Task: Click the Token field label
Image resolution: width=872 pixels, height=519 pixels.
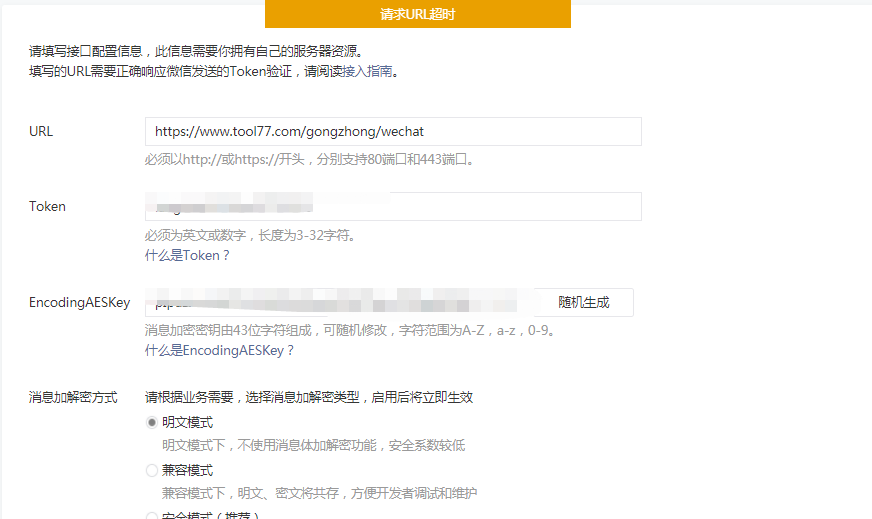Action: click(47, 206)
